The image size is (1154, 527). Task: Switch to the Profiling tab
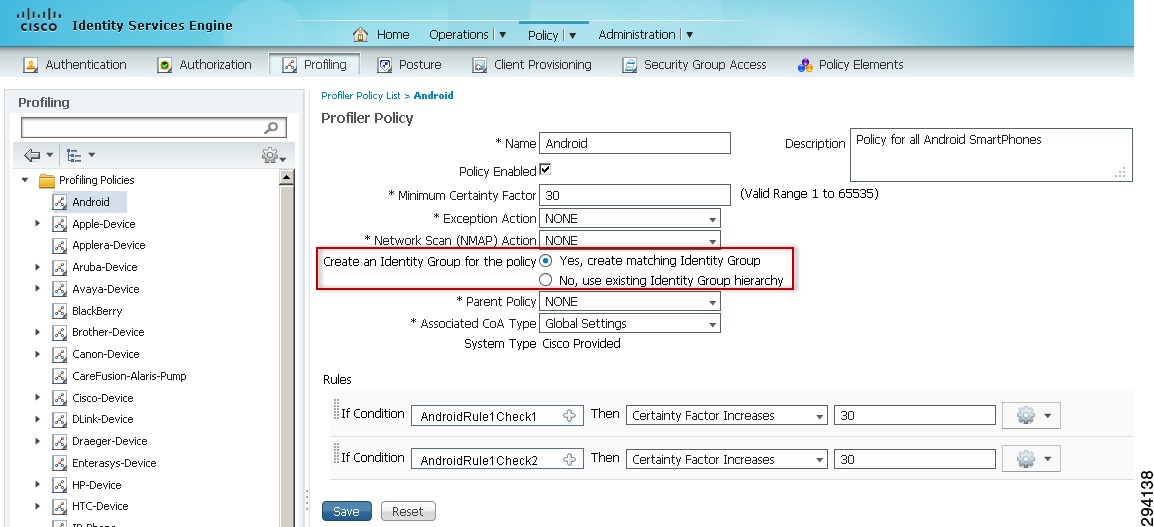click(314, 65)
